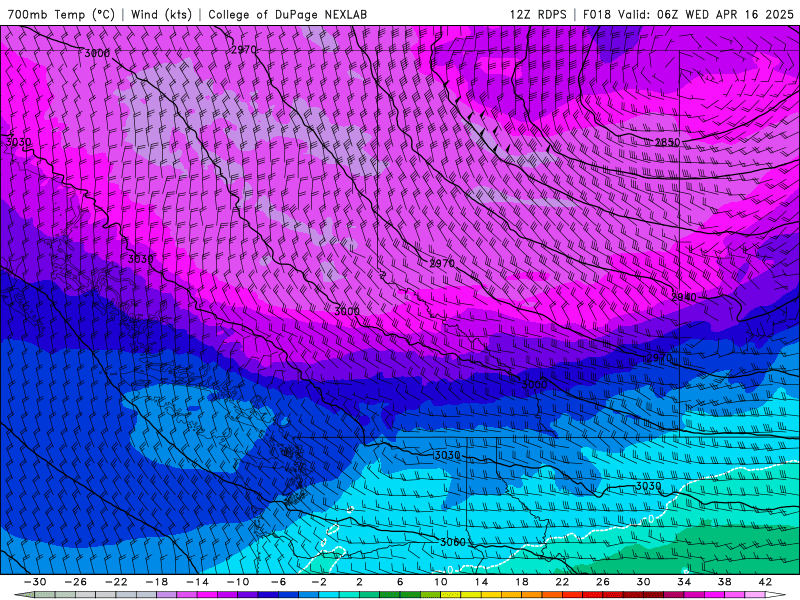800x600 pixels.
Task: Click the 10 color scale label
Action: (440, 582)
